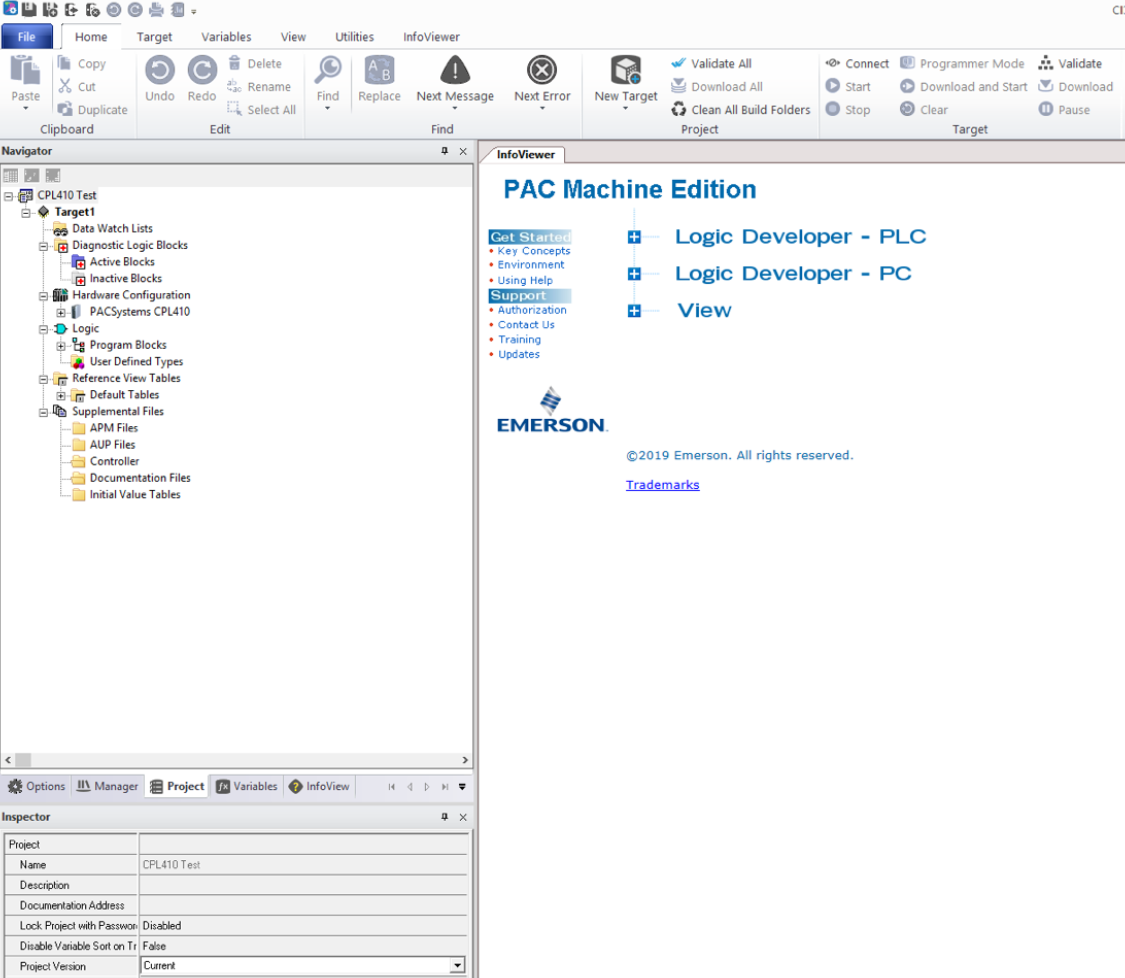Click the Copy ribbon button
1125x978 pixels.
(82, 63)
